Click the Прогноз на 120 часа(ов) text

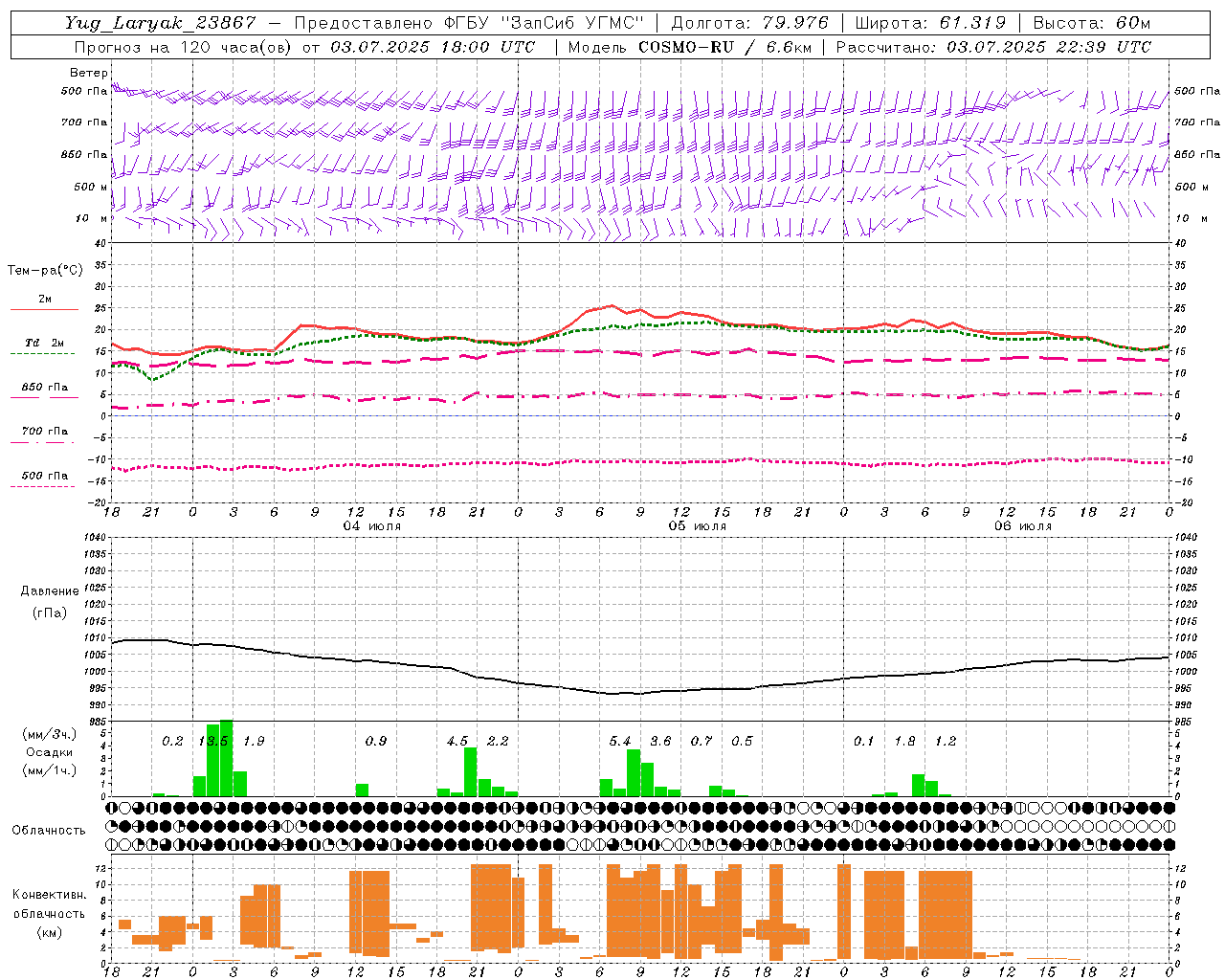coord(184,47)
